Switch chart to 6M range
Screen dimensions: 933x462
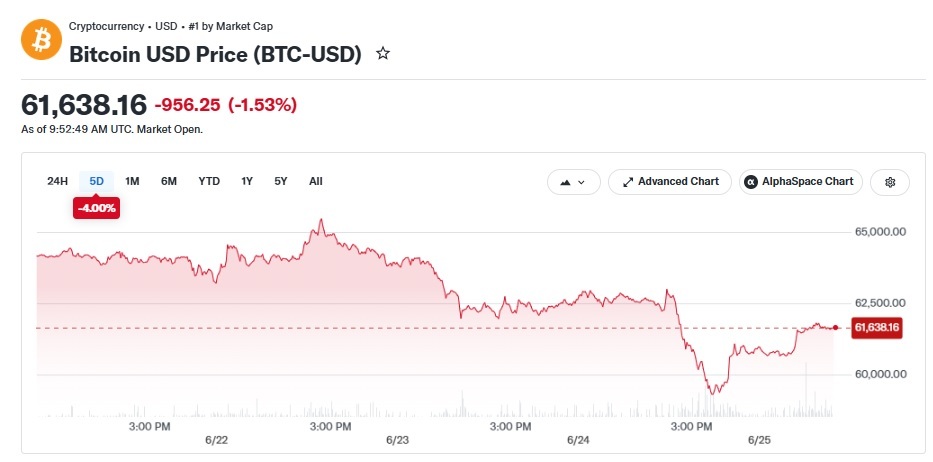(169, 182)
